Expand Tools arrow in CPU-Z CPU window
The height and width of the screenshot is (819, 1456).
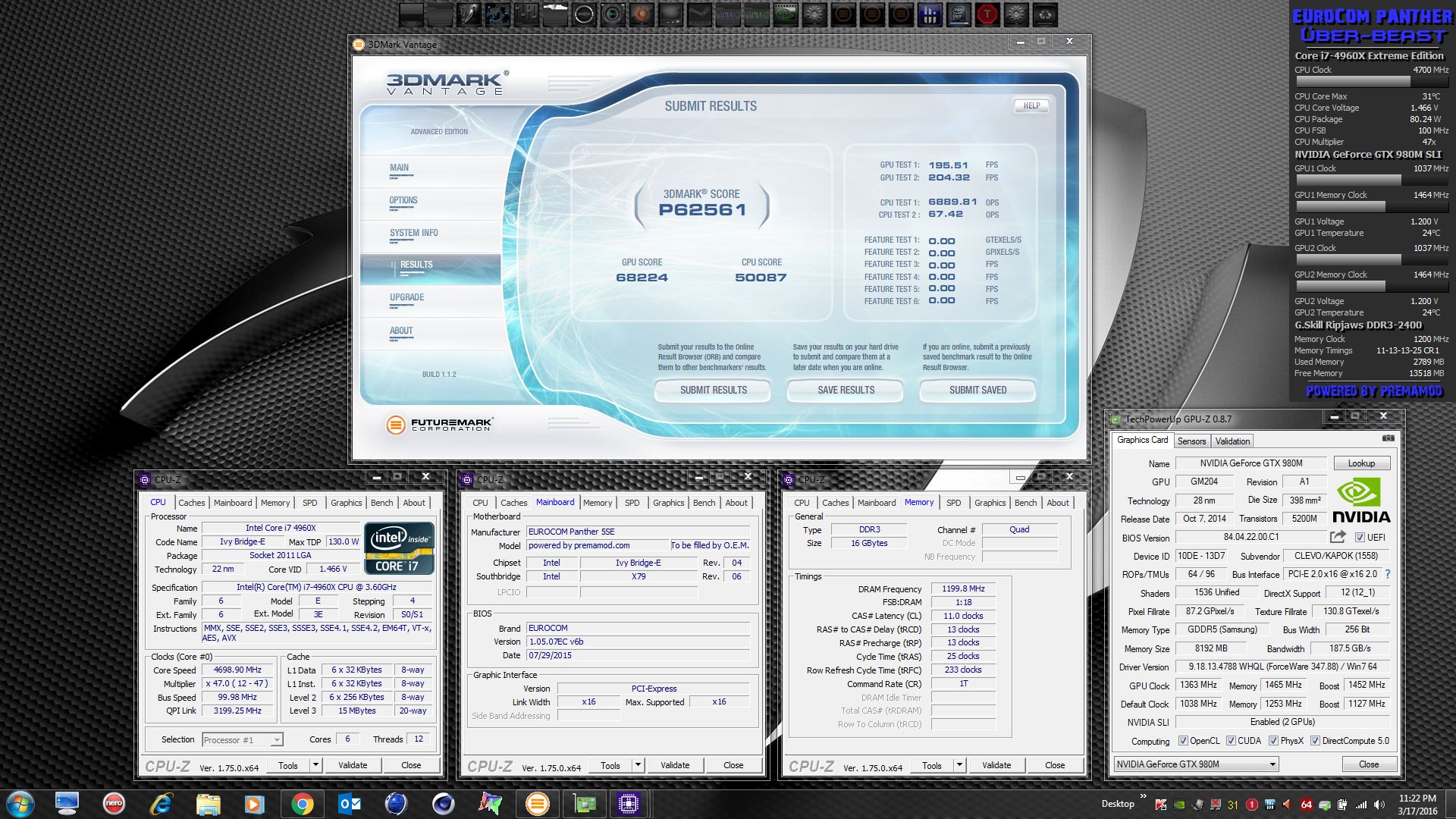pyautogui.click(x=315, y=765)
